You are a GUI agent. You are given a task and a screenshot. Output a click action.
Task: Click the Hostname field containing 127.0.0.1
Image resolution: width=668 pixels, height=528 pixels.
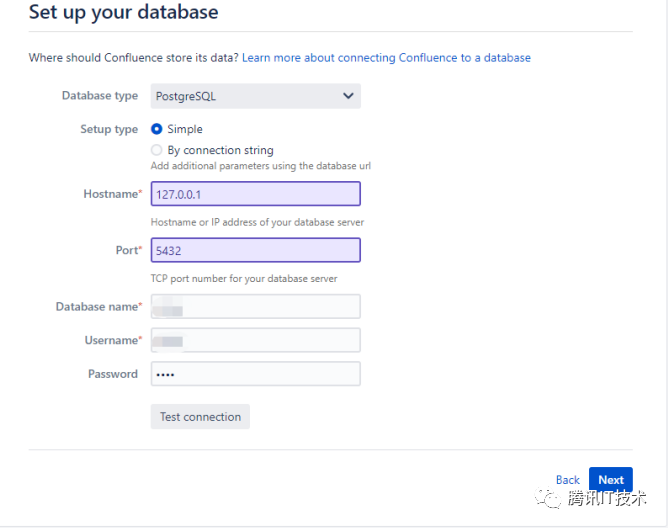click(x=255, y=194)
